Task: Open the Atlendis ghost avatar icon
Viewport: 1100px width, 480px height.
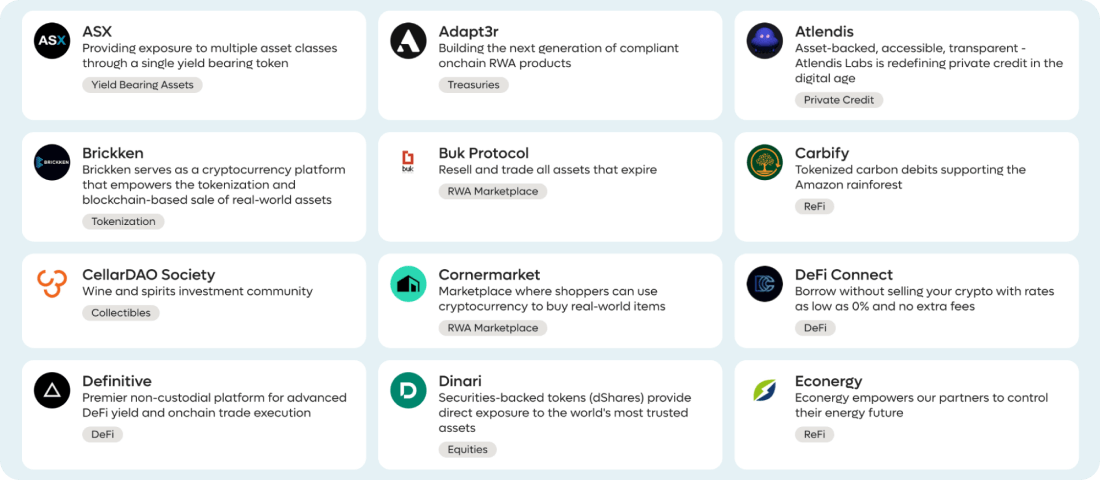Action: tap(765, 41)
